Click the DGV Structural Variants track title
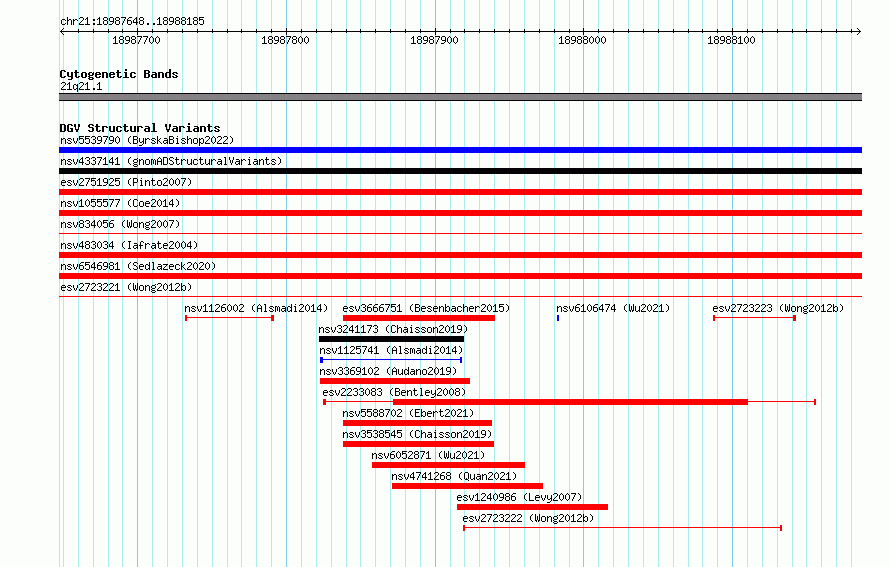 (140, 128)
